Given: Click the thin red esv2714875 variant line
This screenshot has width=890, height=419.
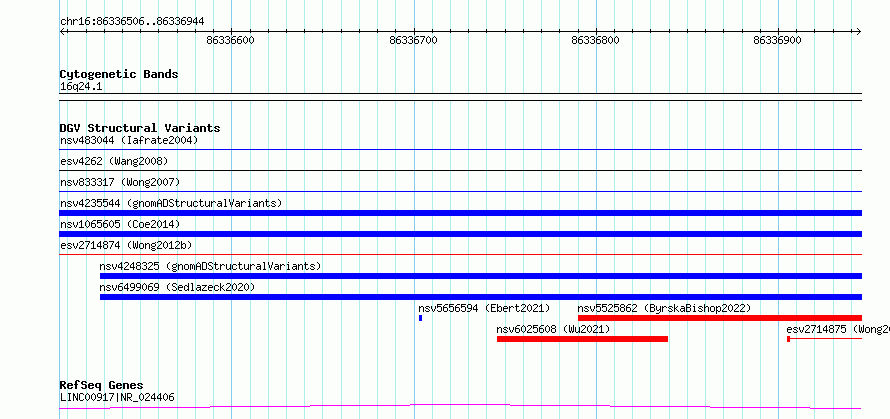Looking at the screenshot, I should 825,339.
